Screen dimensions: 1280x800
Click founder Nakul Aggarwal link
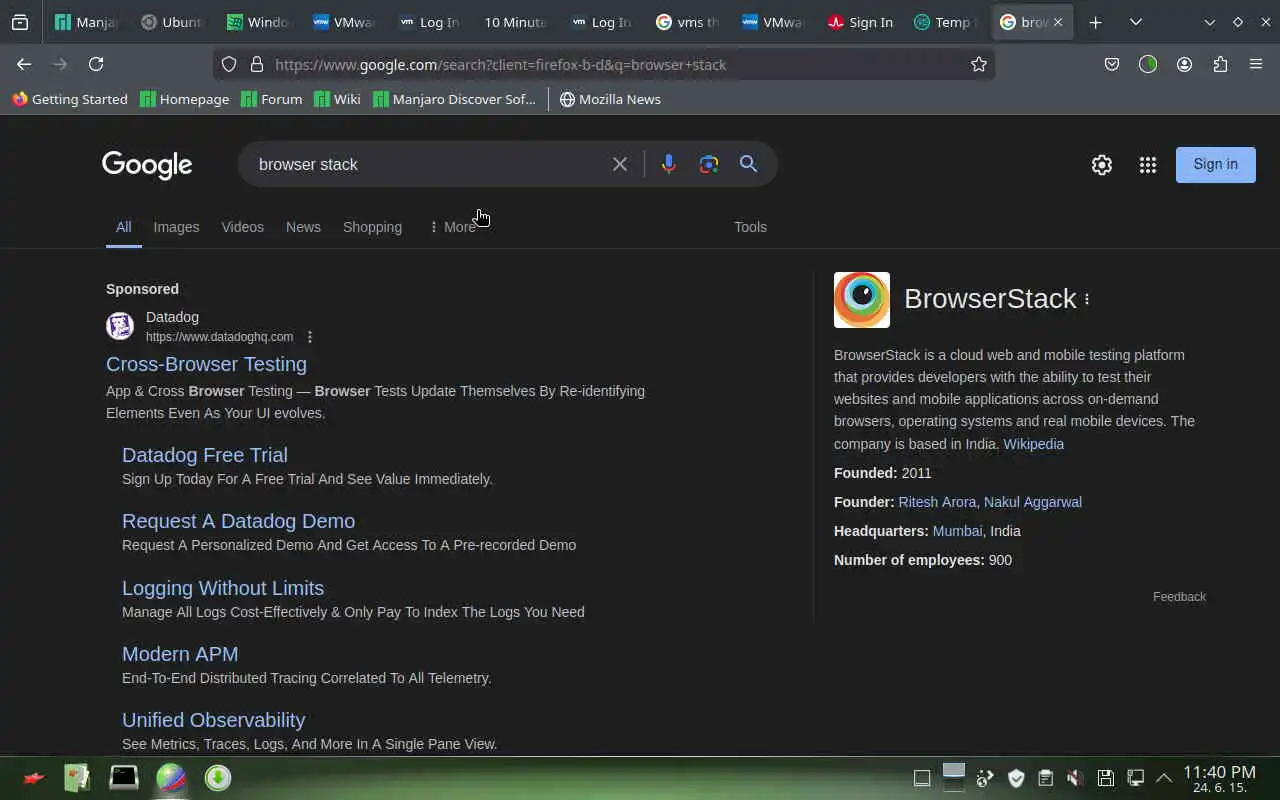(x=1033, y=502)
